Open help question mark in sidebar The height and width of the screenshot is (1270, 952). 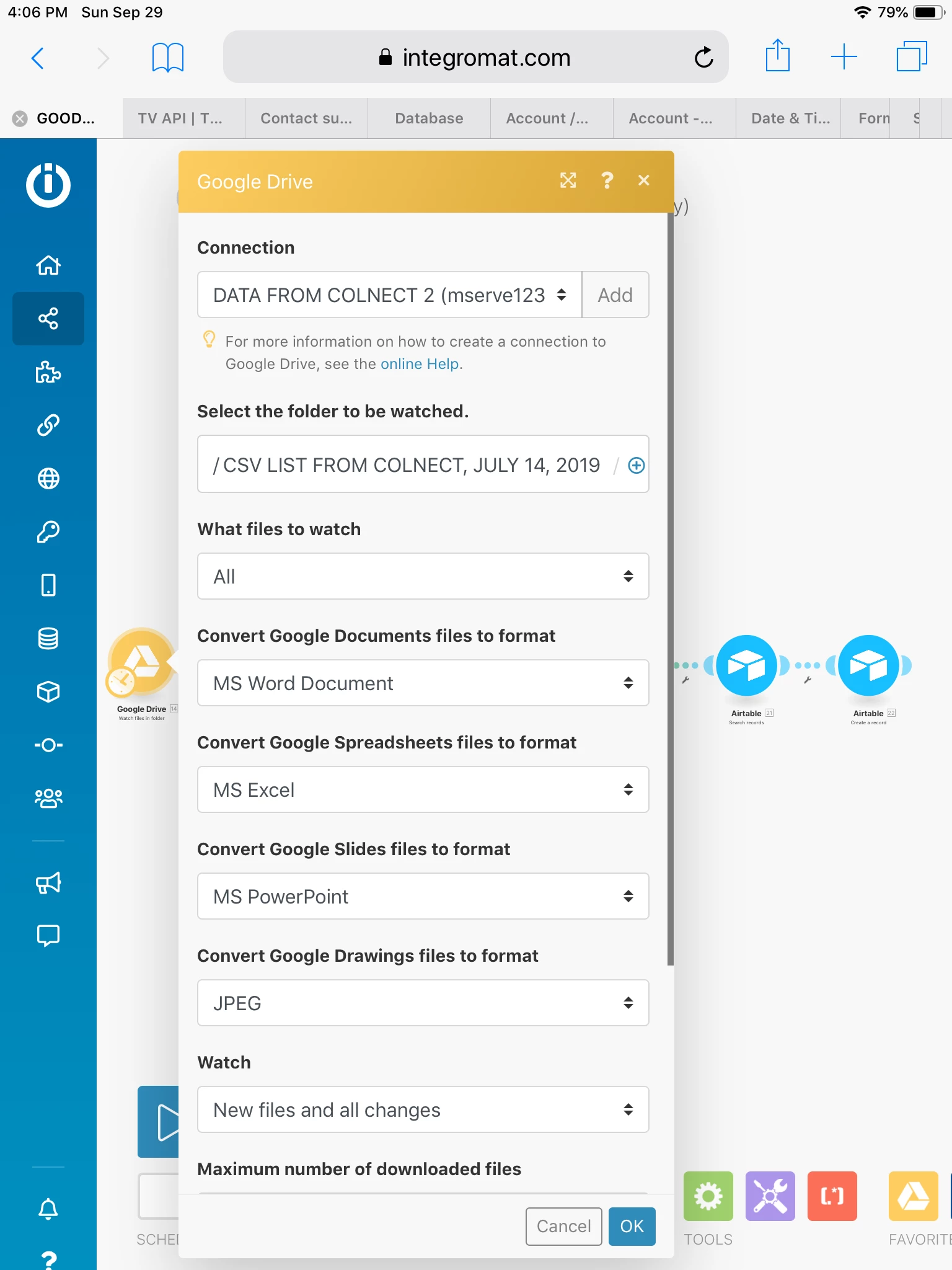[x=48, y=1260]
